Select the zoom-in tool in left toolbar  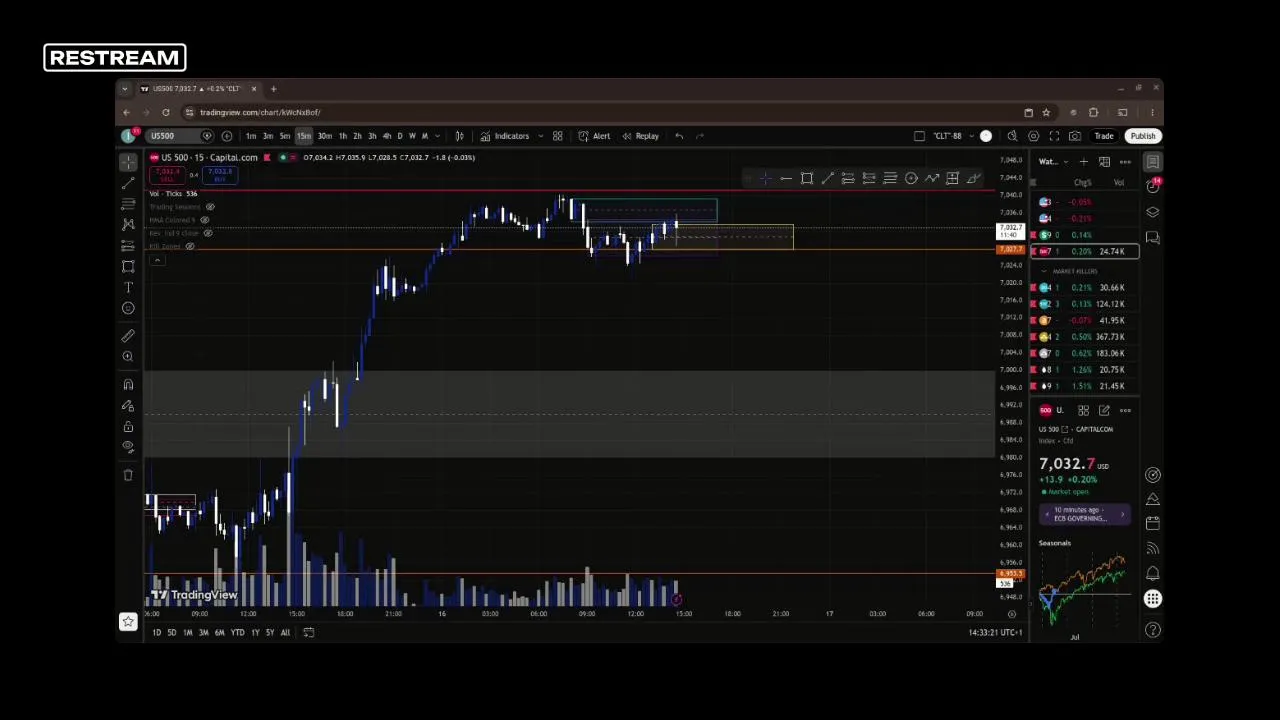pos(128,357)
